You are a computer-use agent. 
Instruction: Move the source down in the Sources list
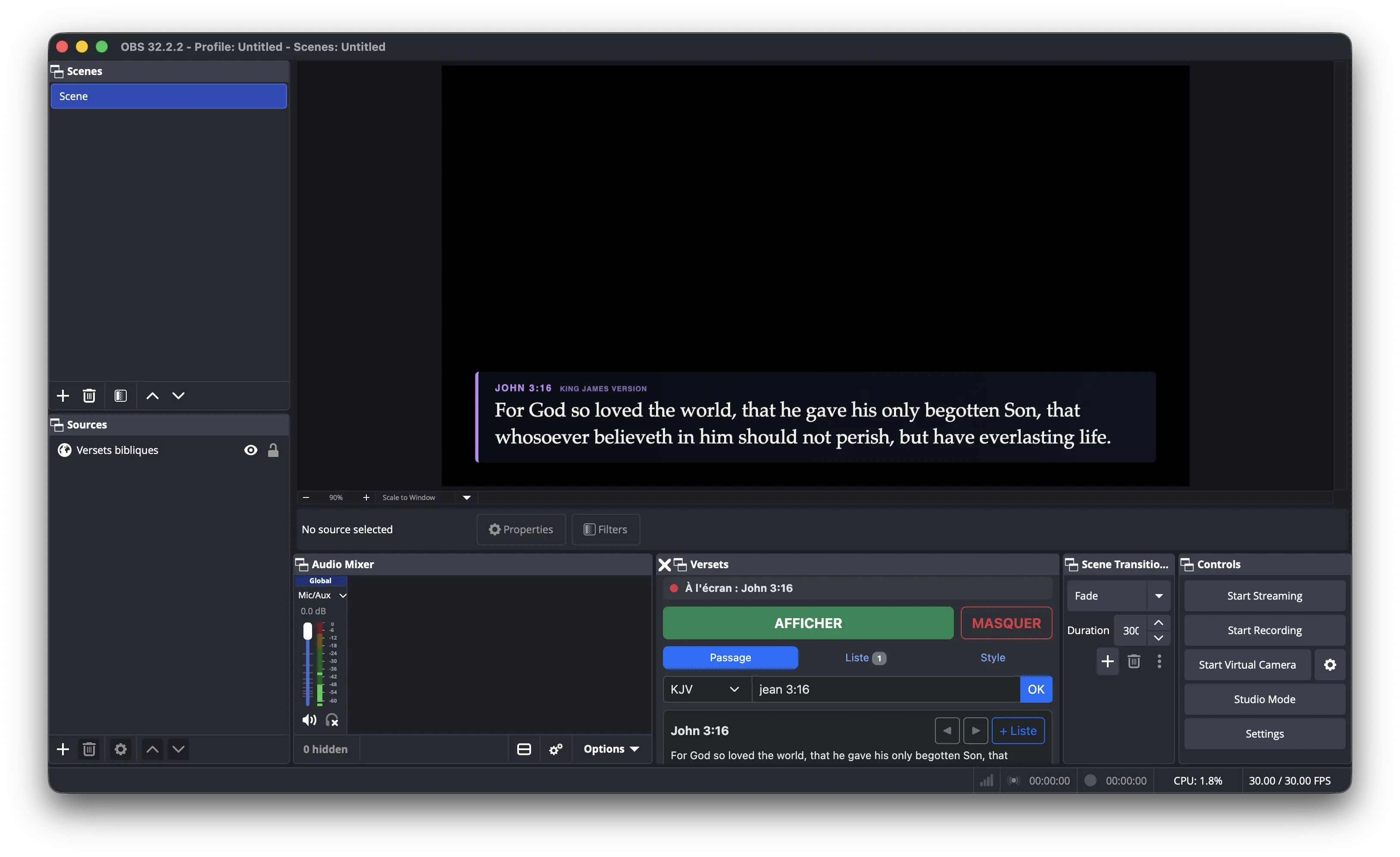[x=178, y=749]
